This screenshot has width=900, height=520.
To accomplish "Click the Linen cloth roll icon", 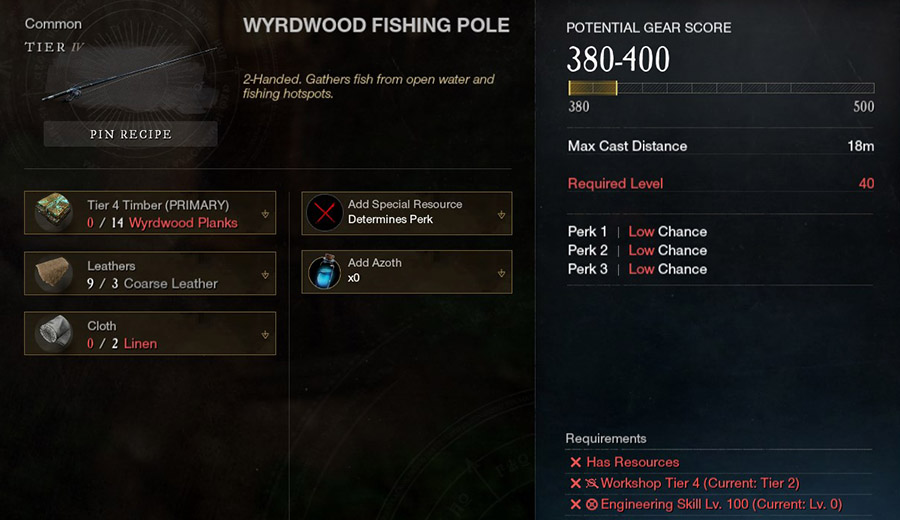I will tap(53, 333).
